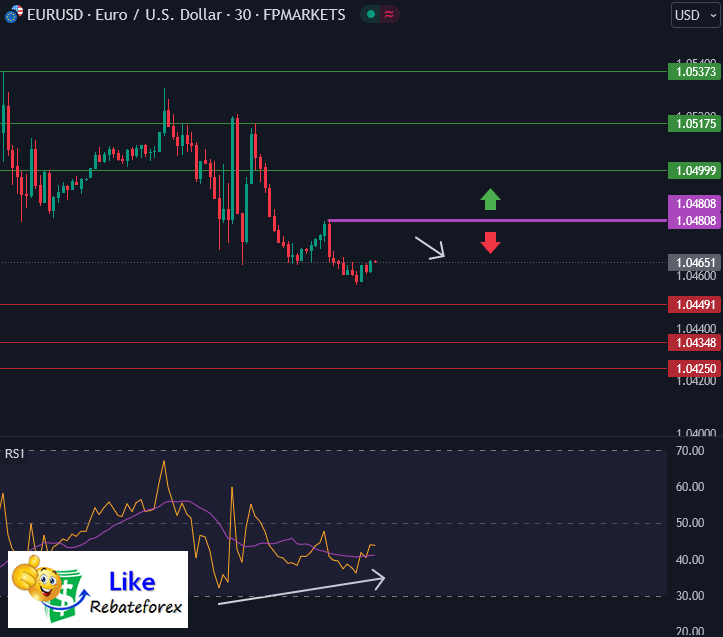
Task: Select the 1.05373 green price label
Action: tap(694, 71)
